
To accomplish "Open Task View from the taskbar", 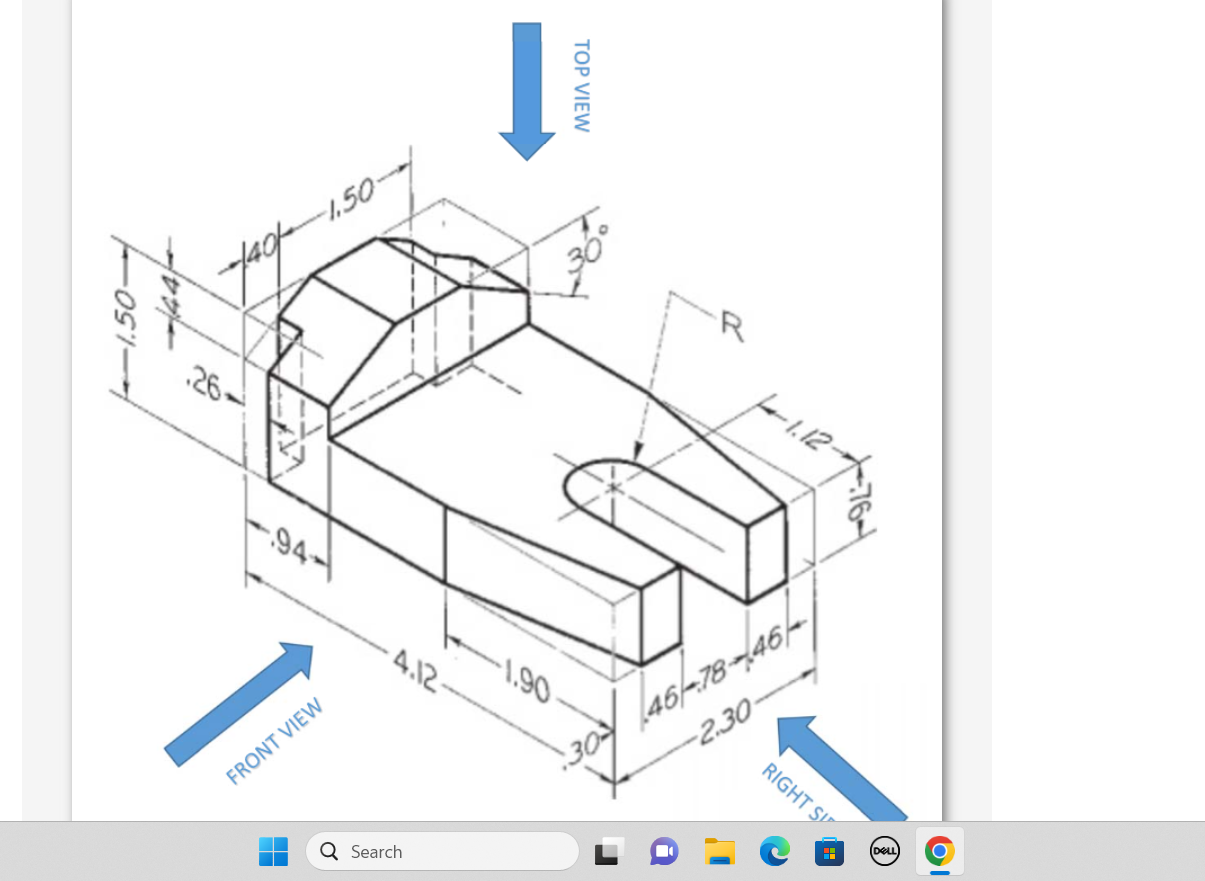I will click(x=608, y=851).
